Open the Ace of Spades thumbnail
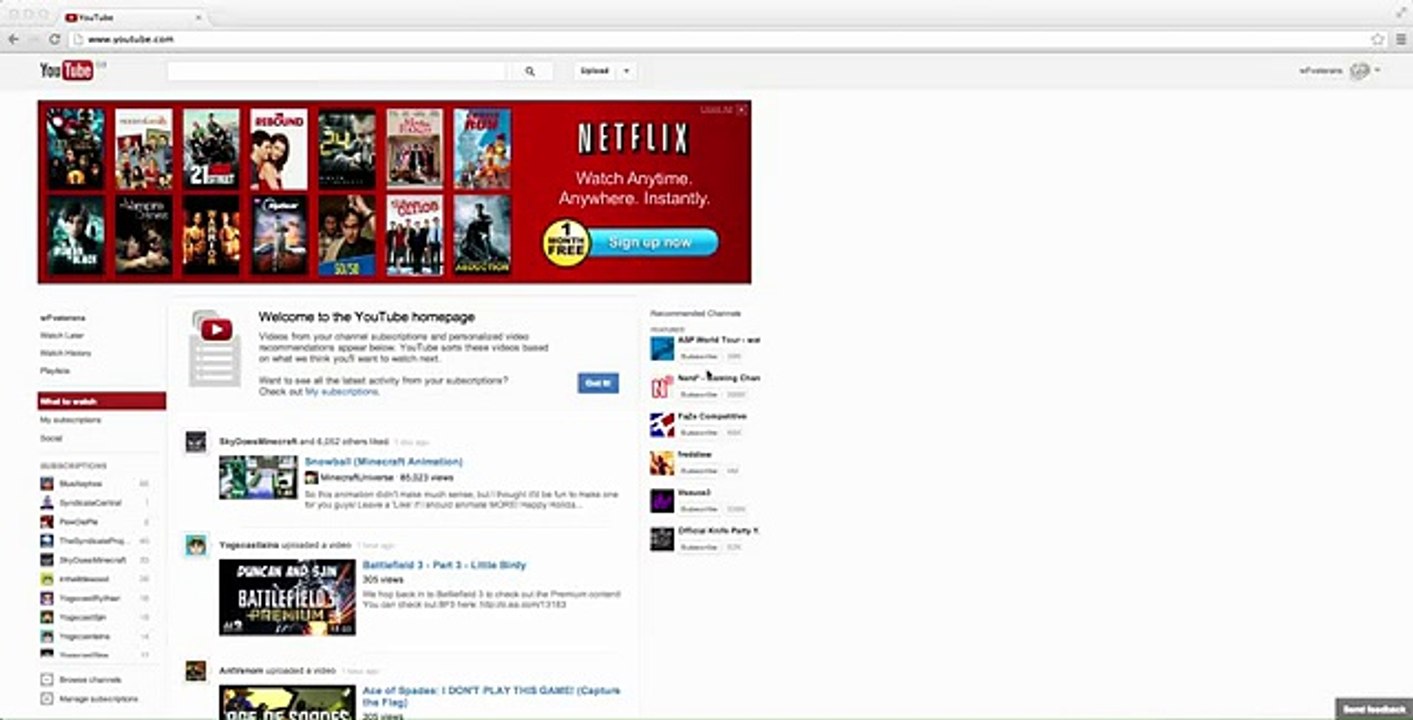 click(288, 703)
